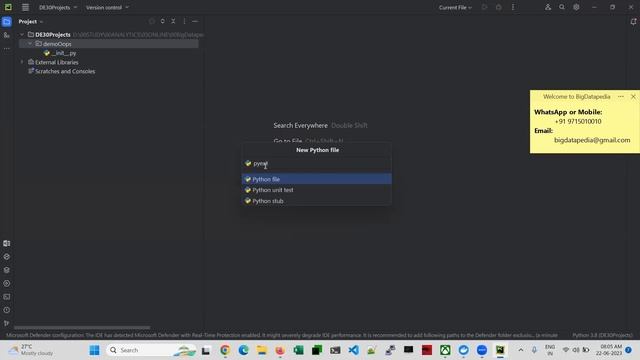Select Scratches and Consoles item

coord(65,71)
